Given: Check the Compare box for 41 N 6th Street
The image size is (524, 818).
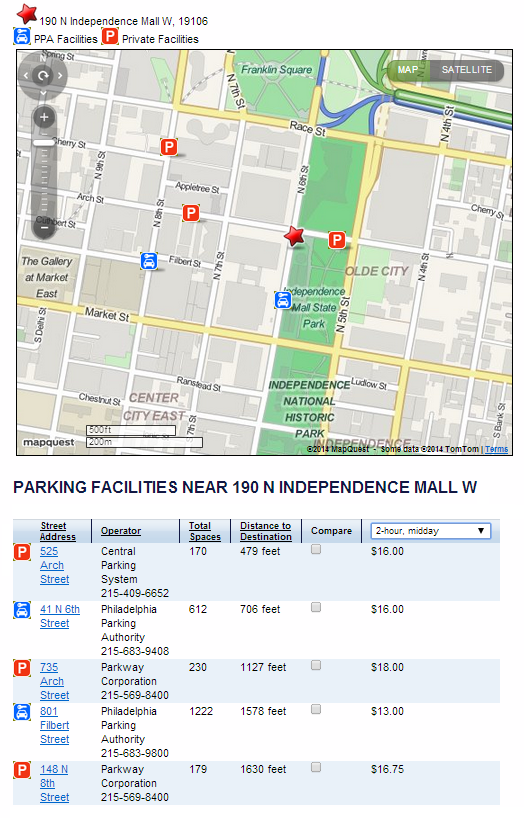Looking at the screenshot, I should pyautogui.click(x=316, y=607).
